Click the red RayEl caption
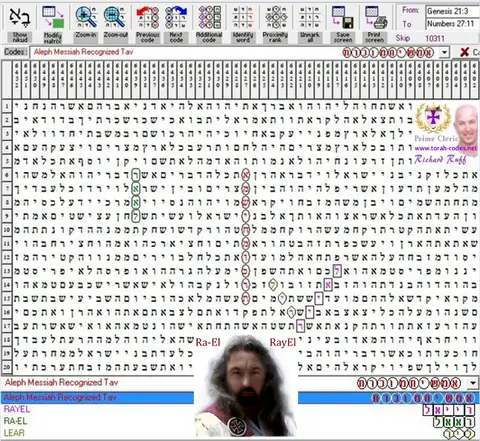Viewport: 480px width, 441px height. click(x=283, y=342)
